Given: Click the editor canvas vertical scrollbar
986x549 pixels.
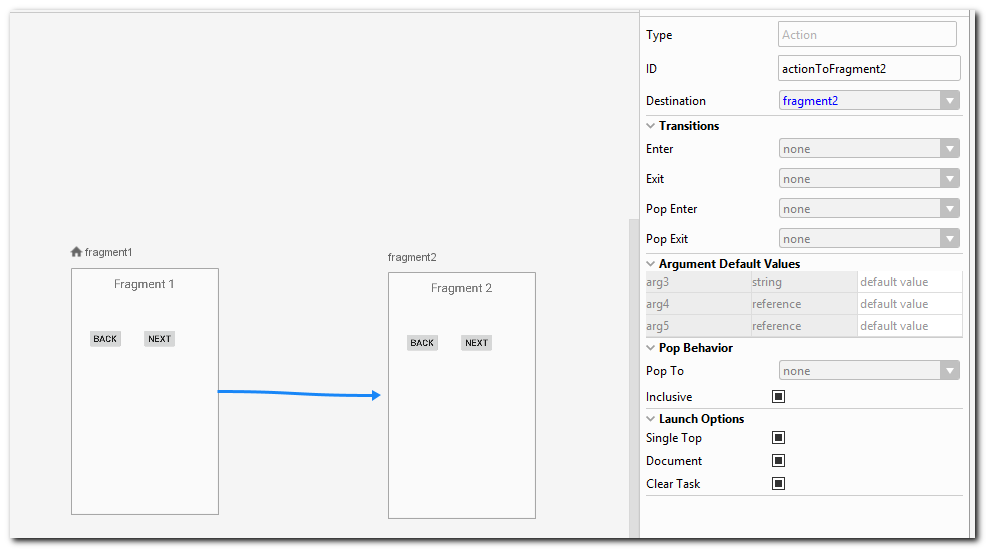Looking at the screenshot, I should 633,380.
